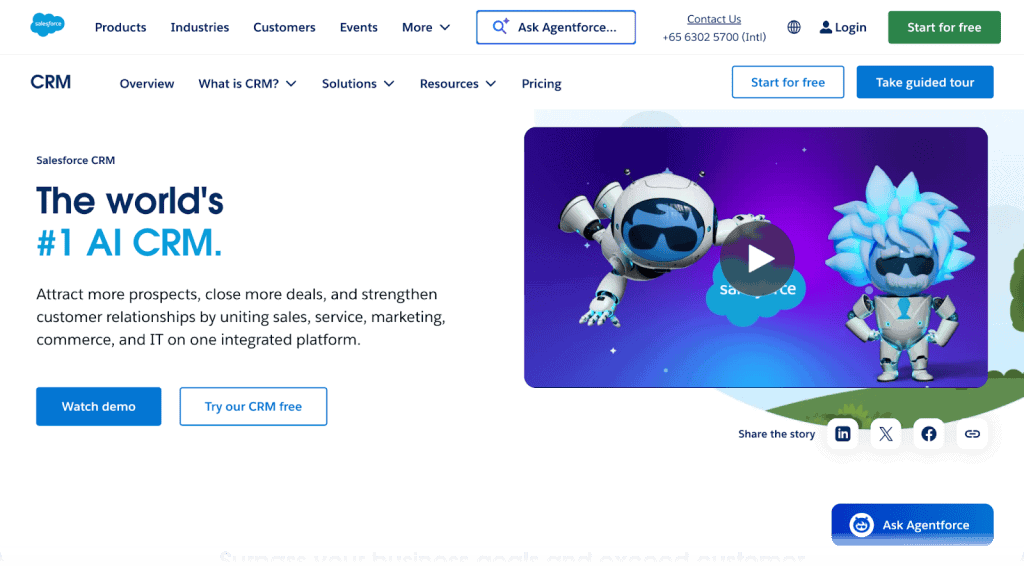Open the Events menu item

point(359,27)
